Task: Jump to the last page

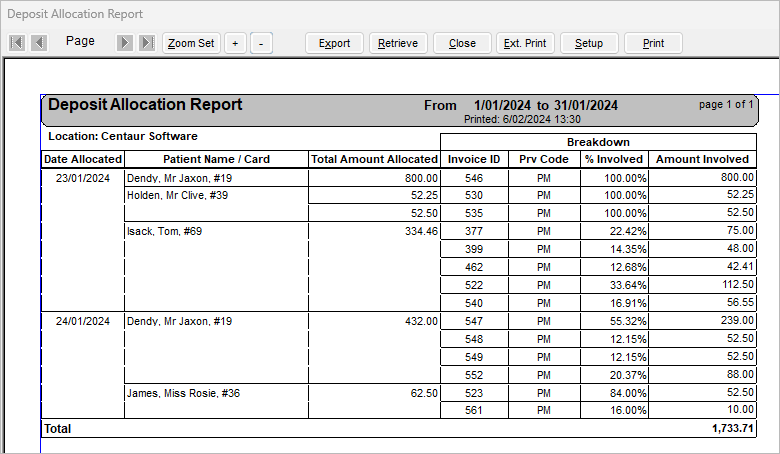Action: click(147, 43)
